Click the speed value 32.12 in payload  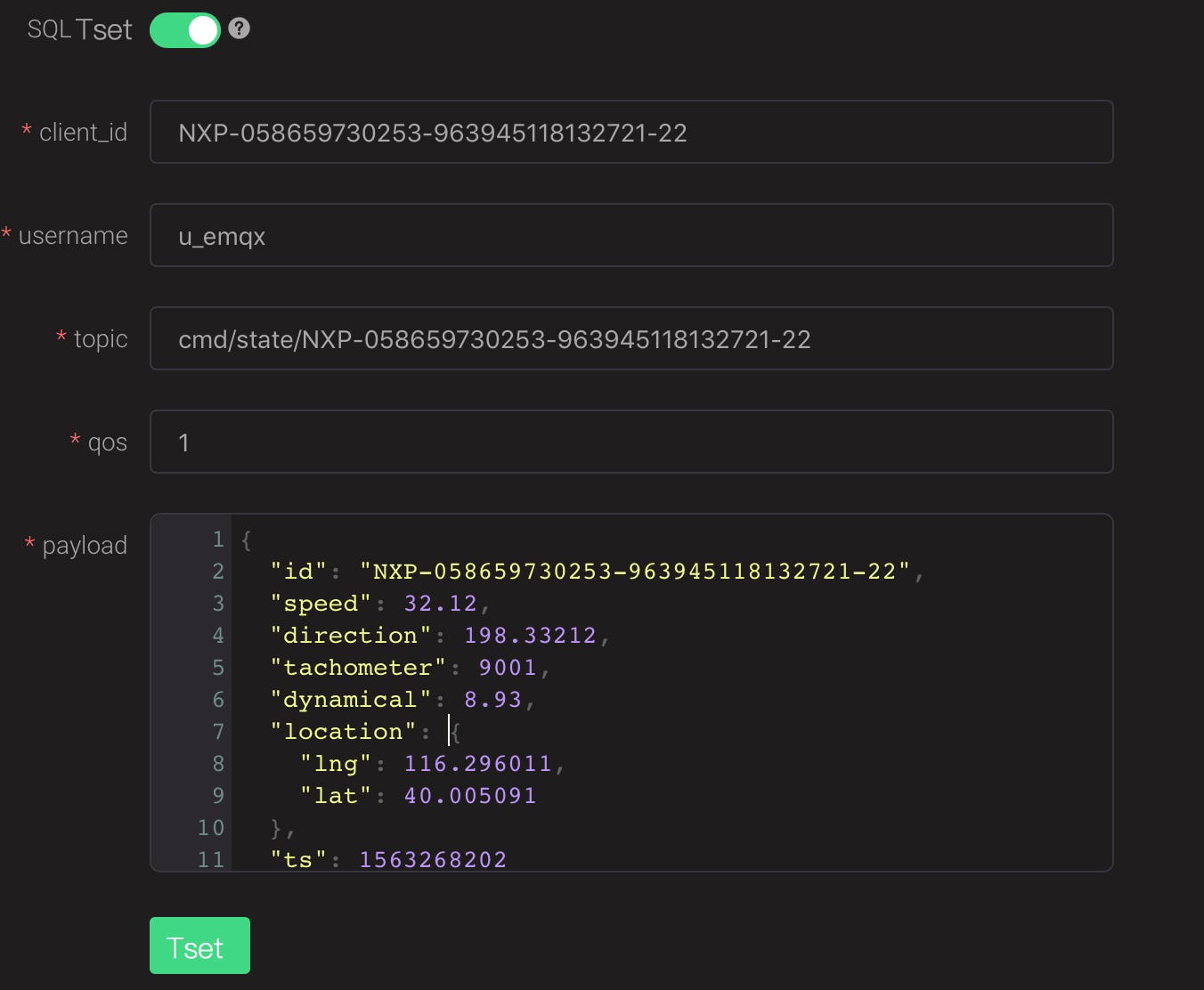(x=441, y=604)
